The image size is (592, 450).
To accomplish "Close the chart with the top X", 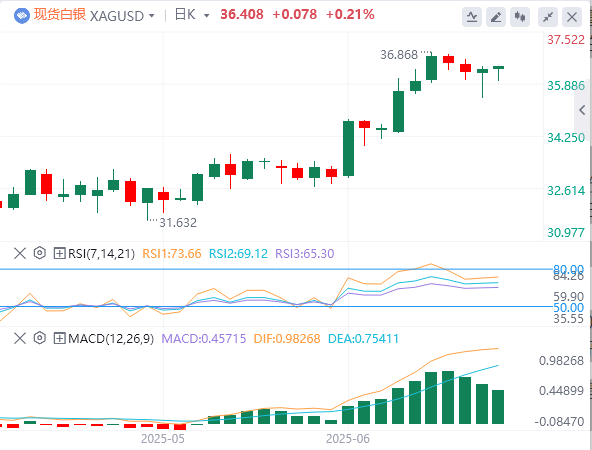I will tap(572, 17).
